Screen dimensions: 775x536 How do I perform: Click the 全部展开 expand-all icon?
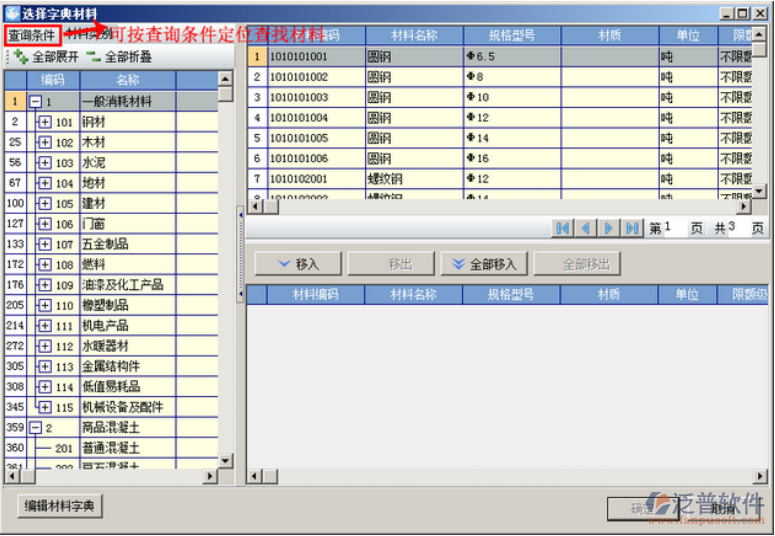(21, 58)
